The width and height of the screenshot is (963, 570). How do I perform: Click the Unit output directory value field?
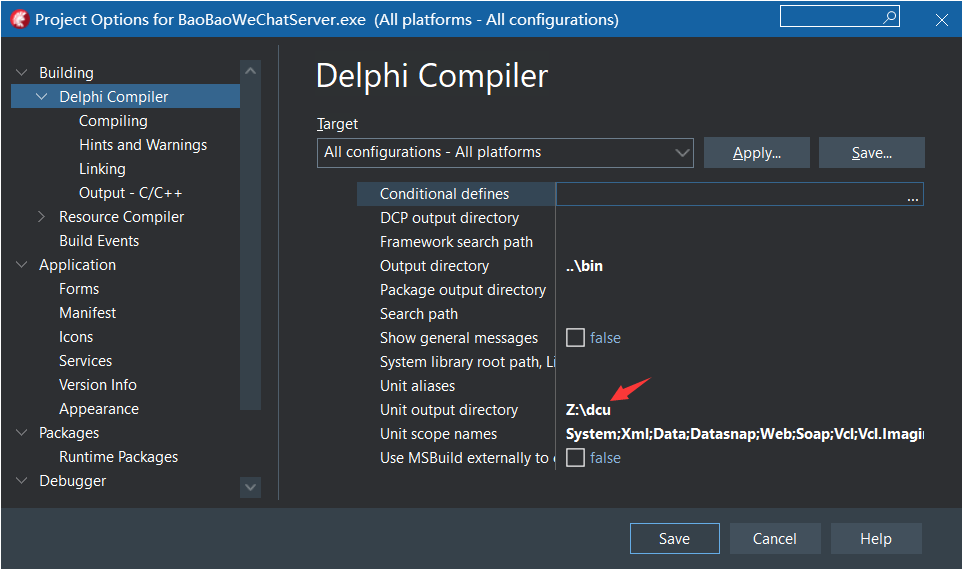pyautogui.click(x=740, y=410)
